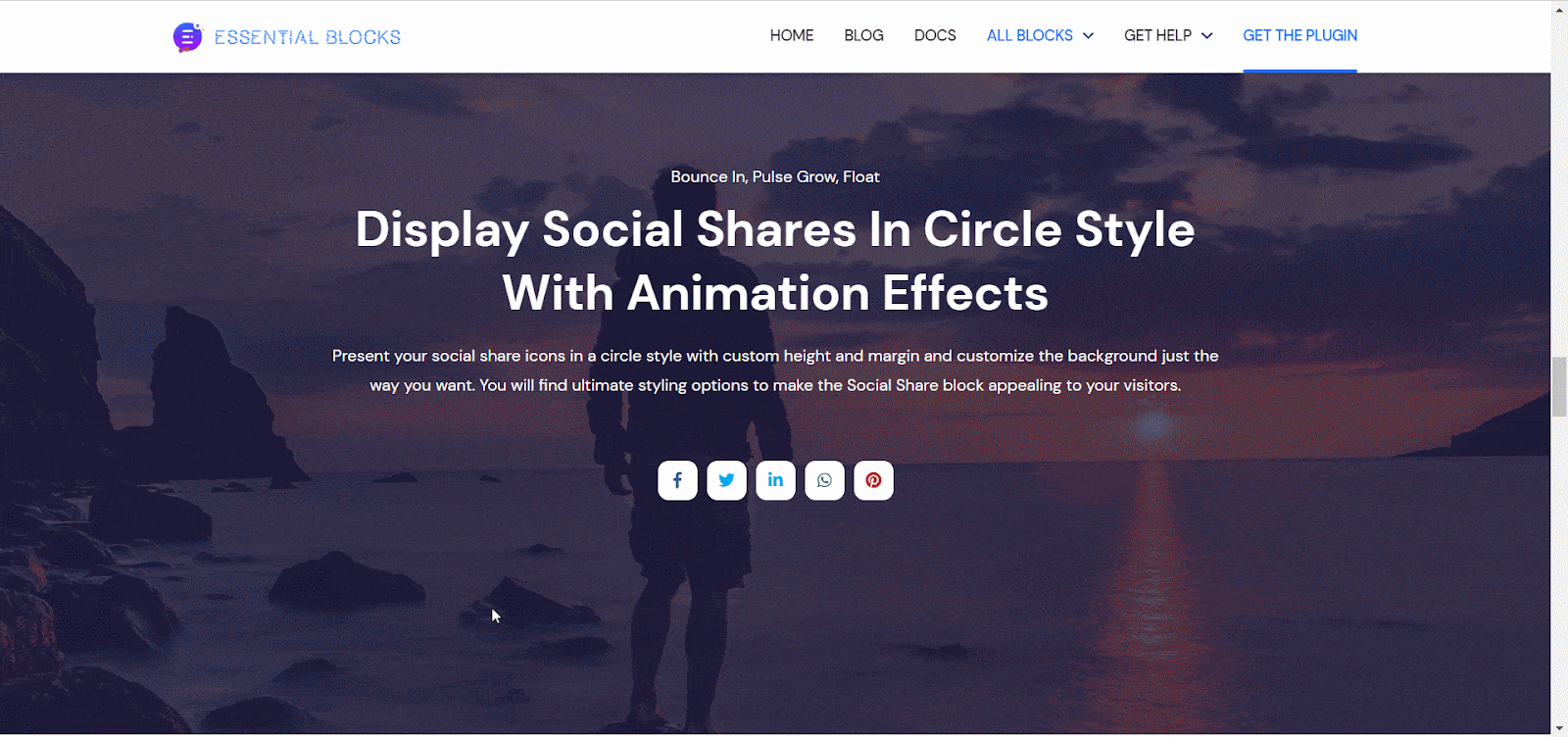Screen dimensions: 1568x737
Task: Click the LinkedIn share icon
Action: [x=775, y=480]
